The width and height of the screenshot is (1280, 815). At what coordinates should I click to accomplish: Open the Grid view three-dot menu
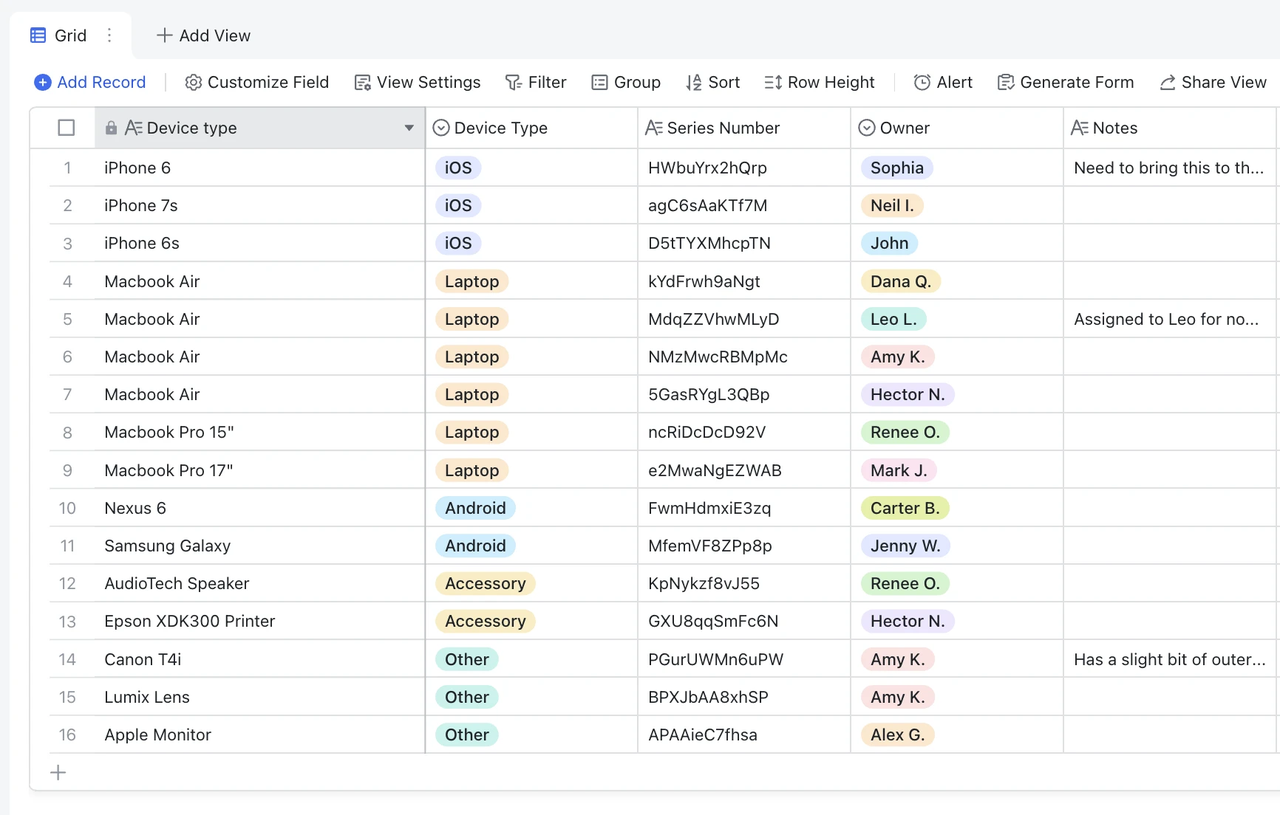tap(110, 36)
